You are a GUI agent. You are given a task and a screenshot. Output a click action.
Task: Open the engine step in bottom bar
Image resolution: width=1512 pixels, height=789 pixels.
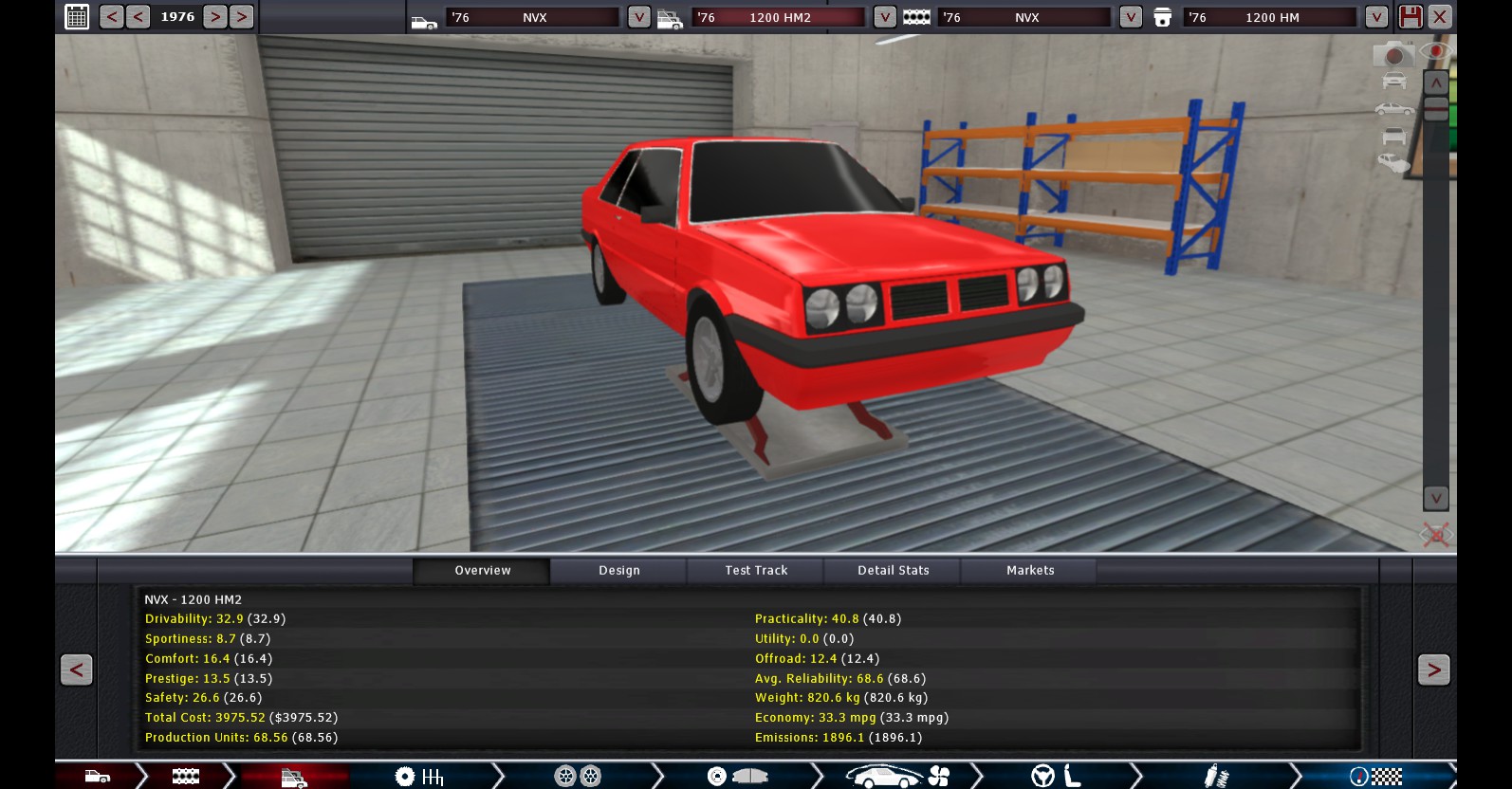(x=186, y=777)
